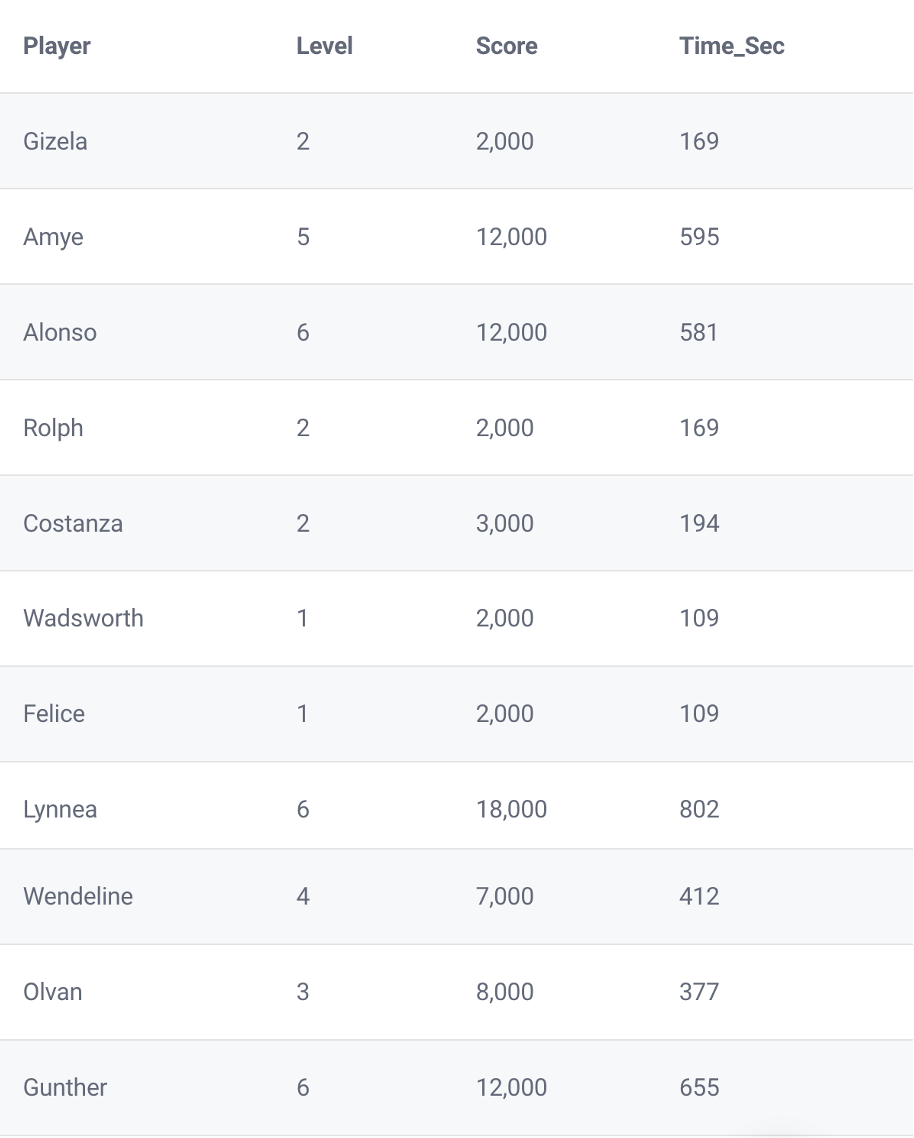Select Lynnea's time value 802
The width and height of the screenshot is (914, 1138).
click(699, 809)
